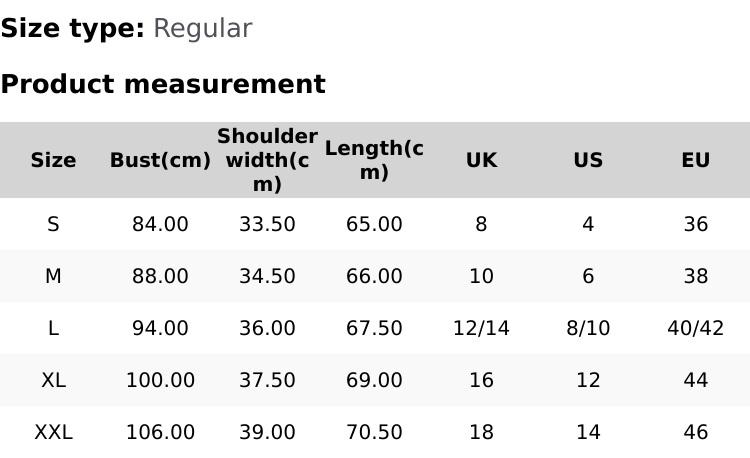Click the 34.50 shoulder width cell

click(267, 276)
